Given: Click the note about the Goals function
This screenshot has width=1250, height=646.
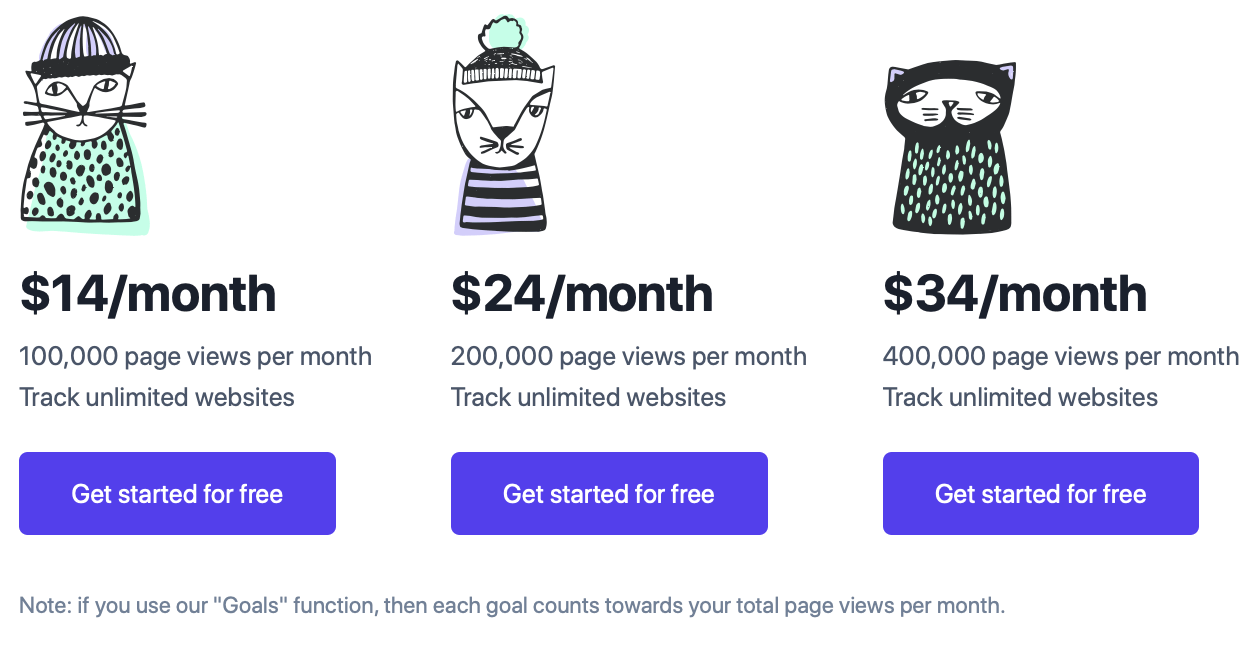Looking at the screenshot, I should pyautogui.click(x=512, y=605).
